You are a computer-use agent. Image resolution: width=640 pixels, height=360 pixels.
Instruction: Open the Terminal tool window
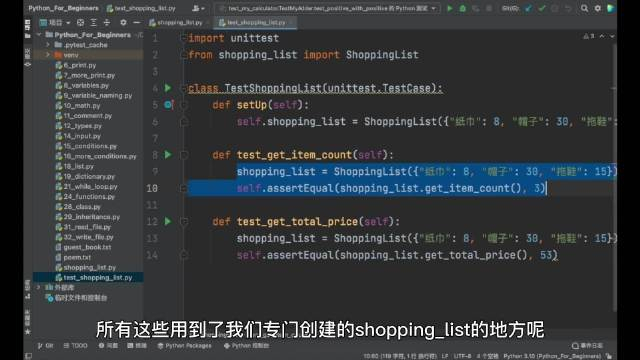(x=137, y=345)
